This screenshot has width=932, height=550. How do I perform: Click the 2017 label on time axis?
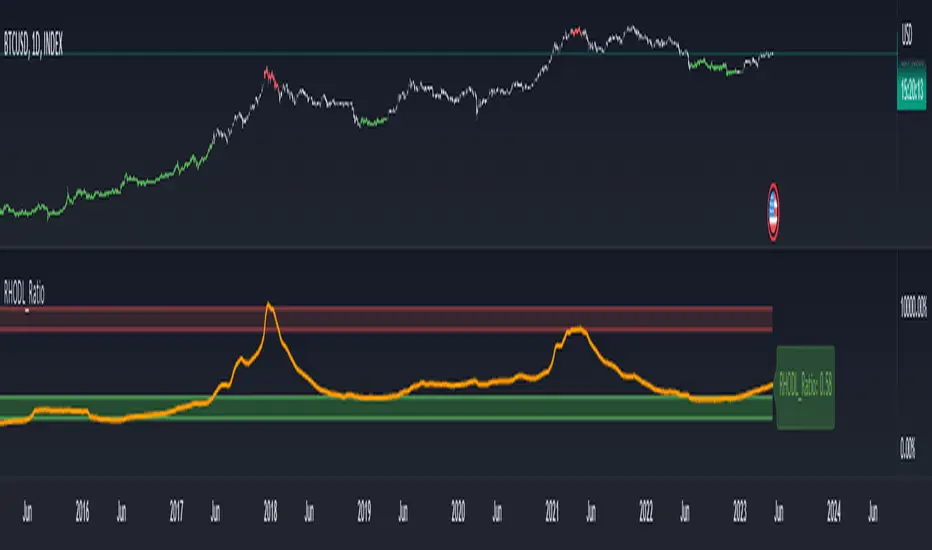tap(176, 511)
